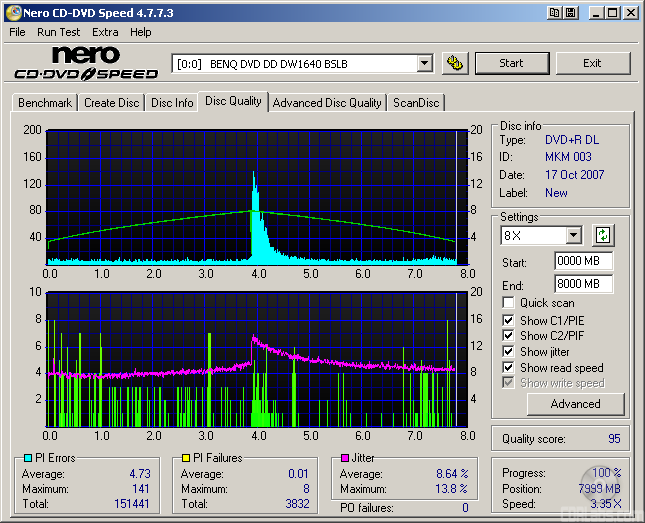Image resolution: width=645 pixels, height=523 pixels.
Task: Open the BENQ DVD drive selection dropdown
Action: point(424,63)
